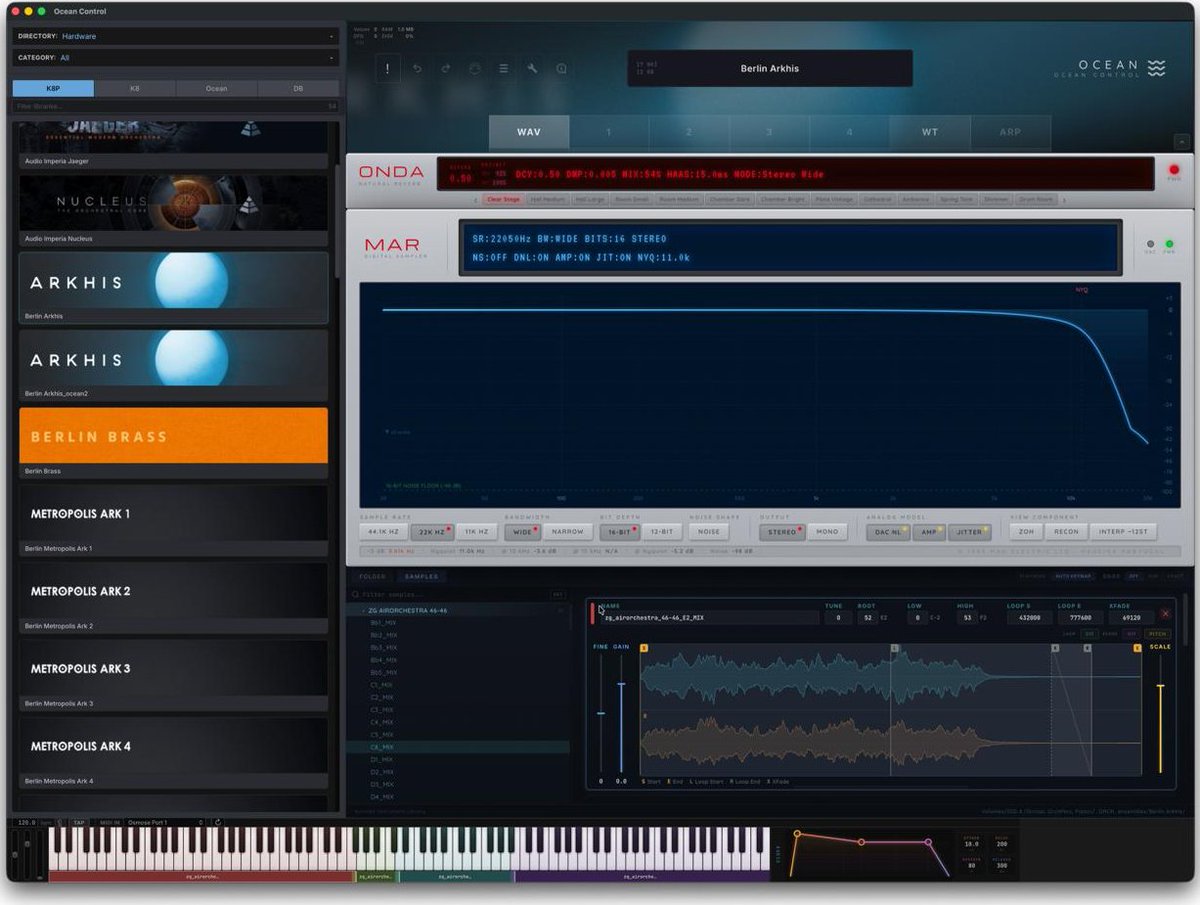
Task: Select NARROW bandwidth
Action: (568, 532)
